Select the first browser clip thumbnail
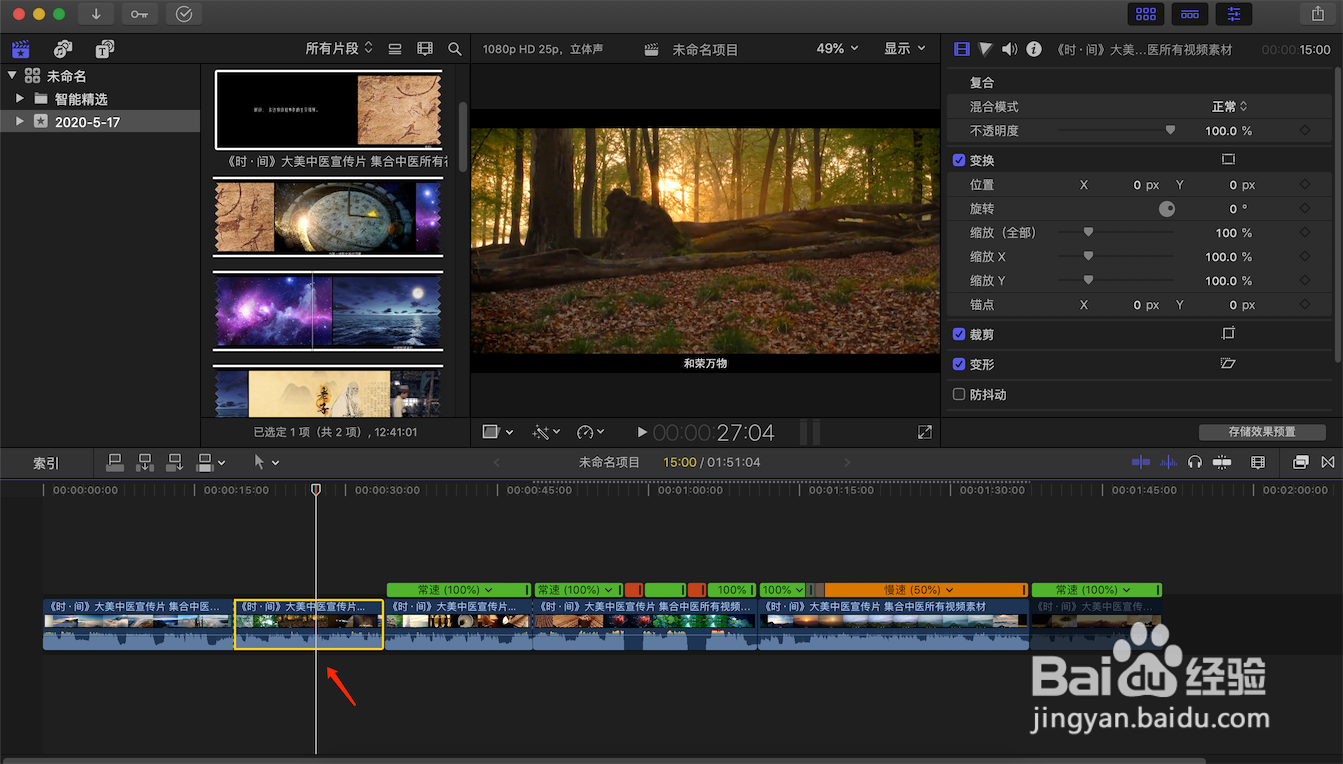This screenshot has height=764, width=1343. click(328, 110)
